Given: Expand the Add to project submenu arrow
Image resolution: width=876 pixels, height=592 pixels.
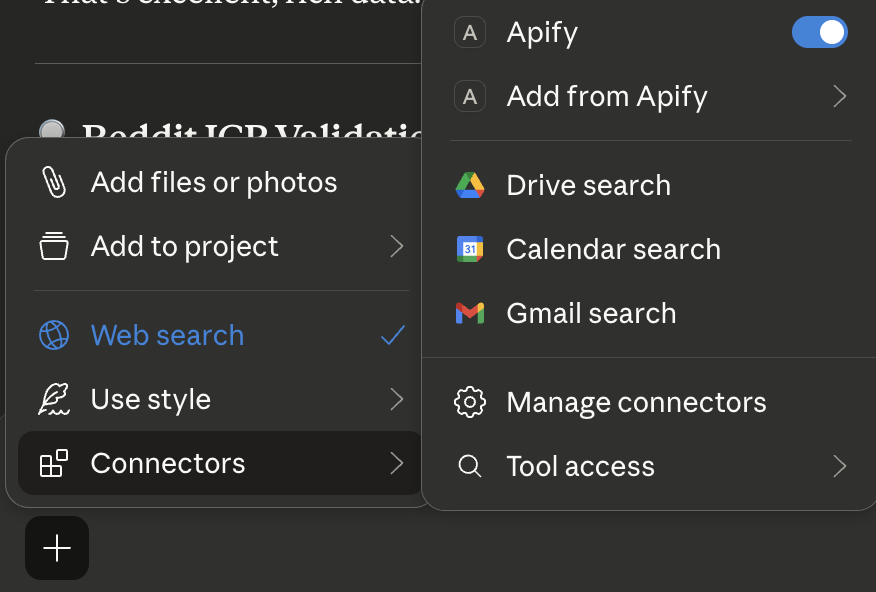Looking at the screenshot, I should tap(397, 246).
